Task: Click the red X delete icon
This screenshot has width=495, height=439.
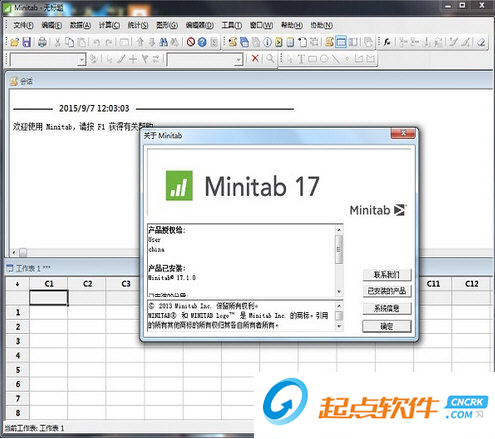Action: [255, 59]
